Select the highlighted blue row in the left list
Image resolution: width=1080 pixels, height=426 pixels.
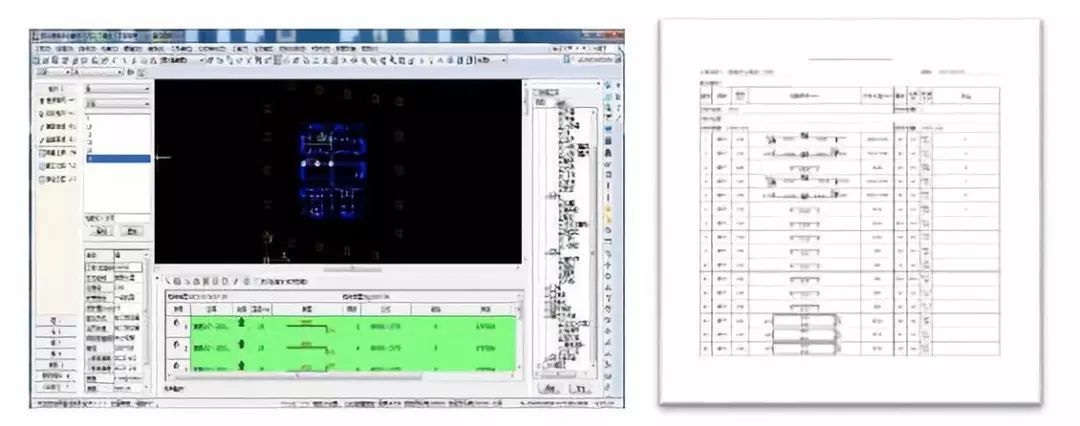pyautogui.click(x=118, y=159)
